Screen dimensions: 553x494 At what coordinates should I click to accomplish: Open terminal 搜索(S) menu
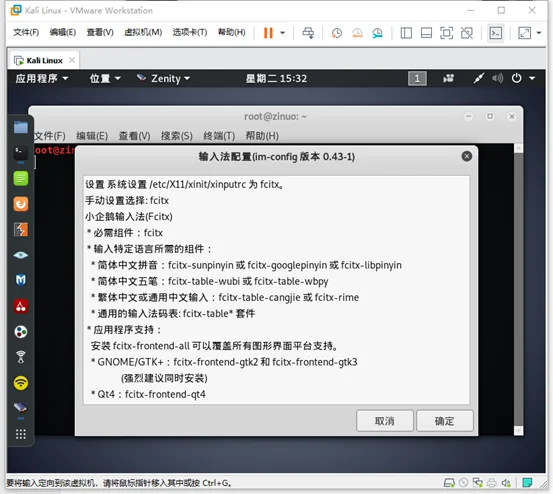(x=177, y=136)
